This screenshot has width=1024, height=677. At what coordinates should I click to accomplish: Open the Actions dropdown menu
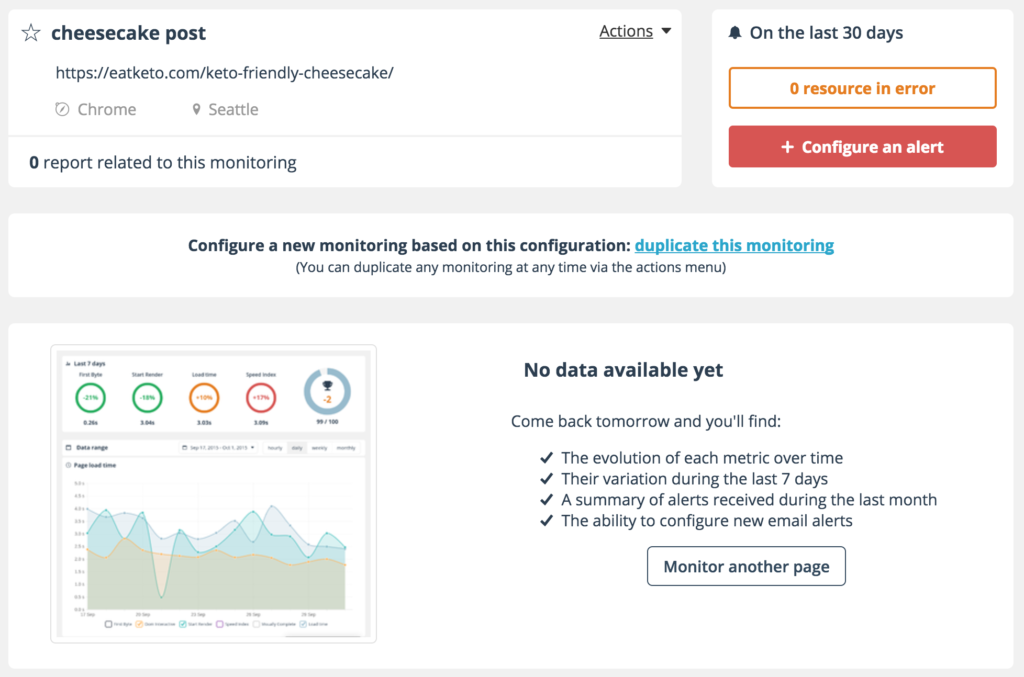(x=635, y=32)
